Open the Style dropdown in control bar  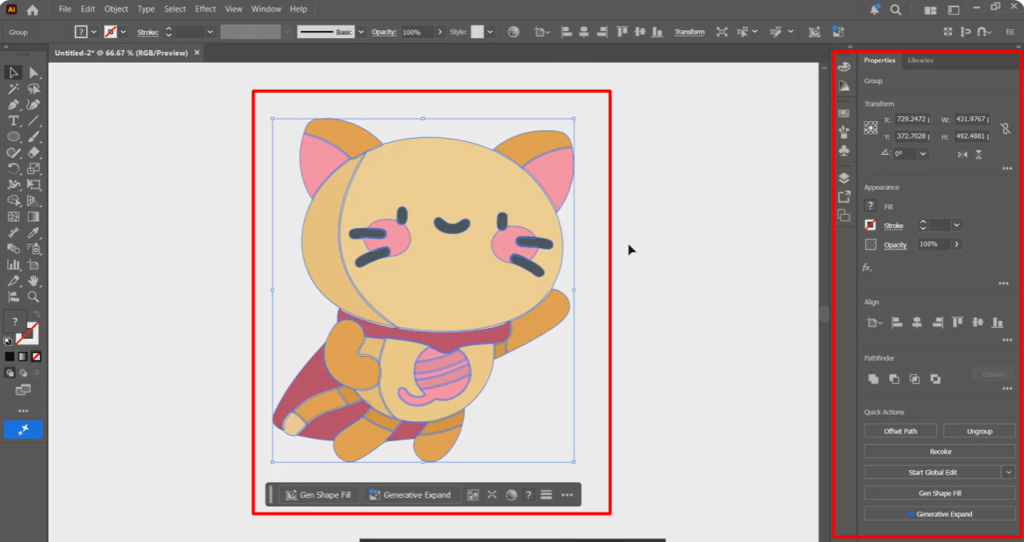pos(490,32)
